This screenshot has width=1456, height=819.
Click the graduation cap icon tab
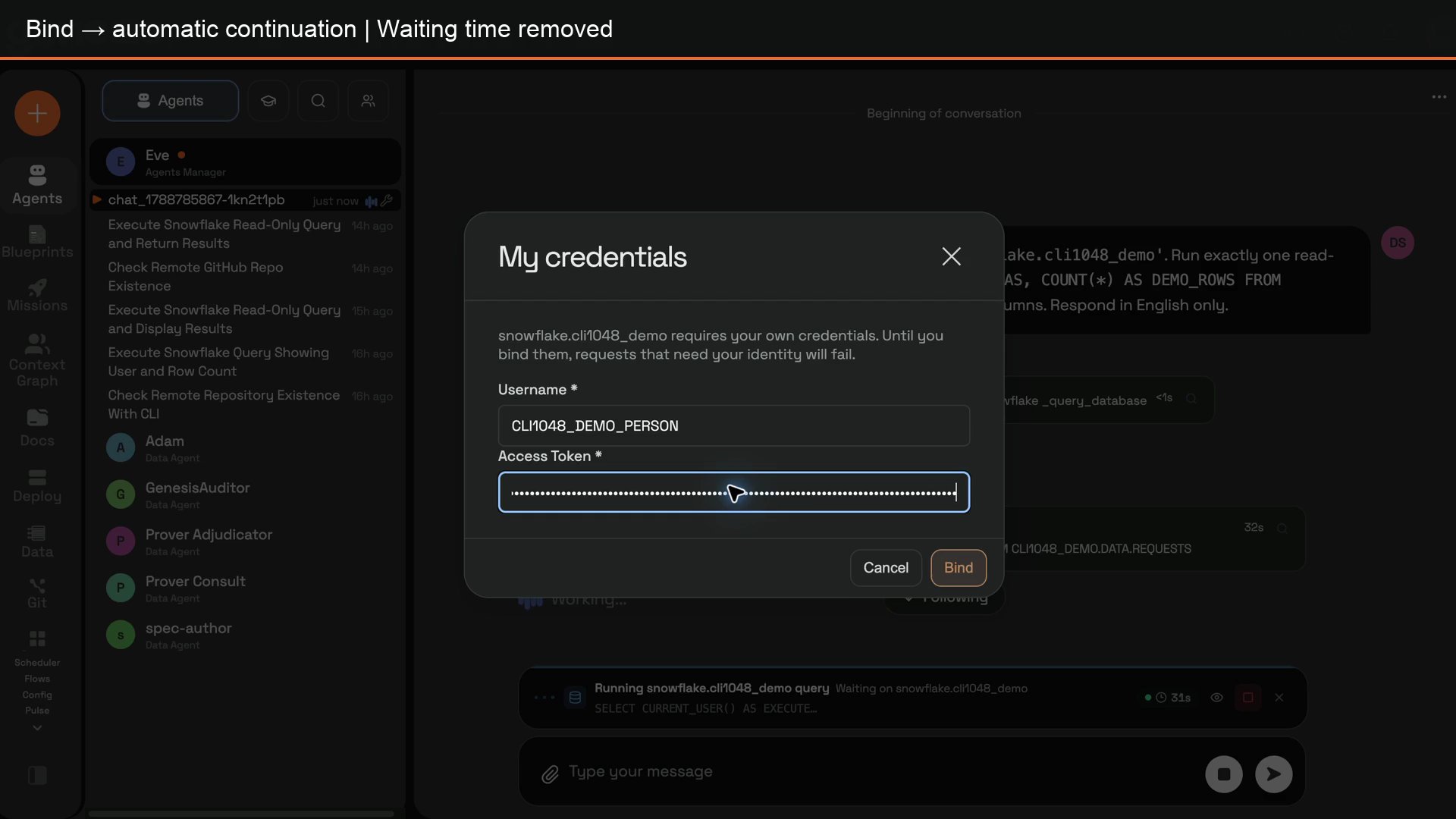coord(268,101)
